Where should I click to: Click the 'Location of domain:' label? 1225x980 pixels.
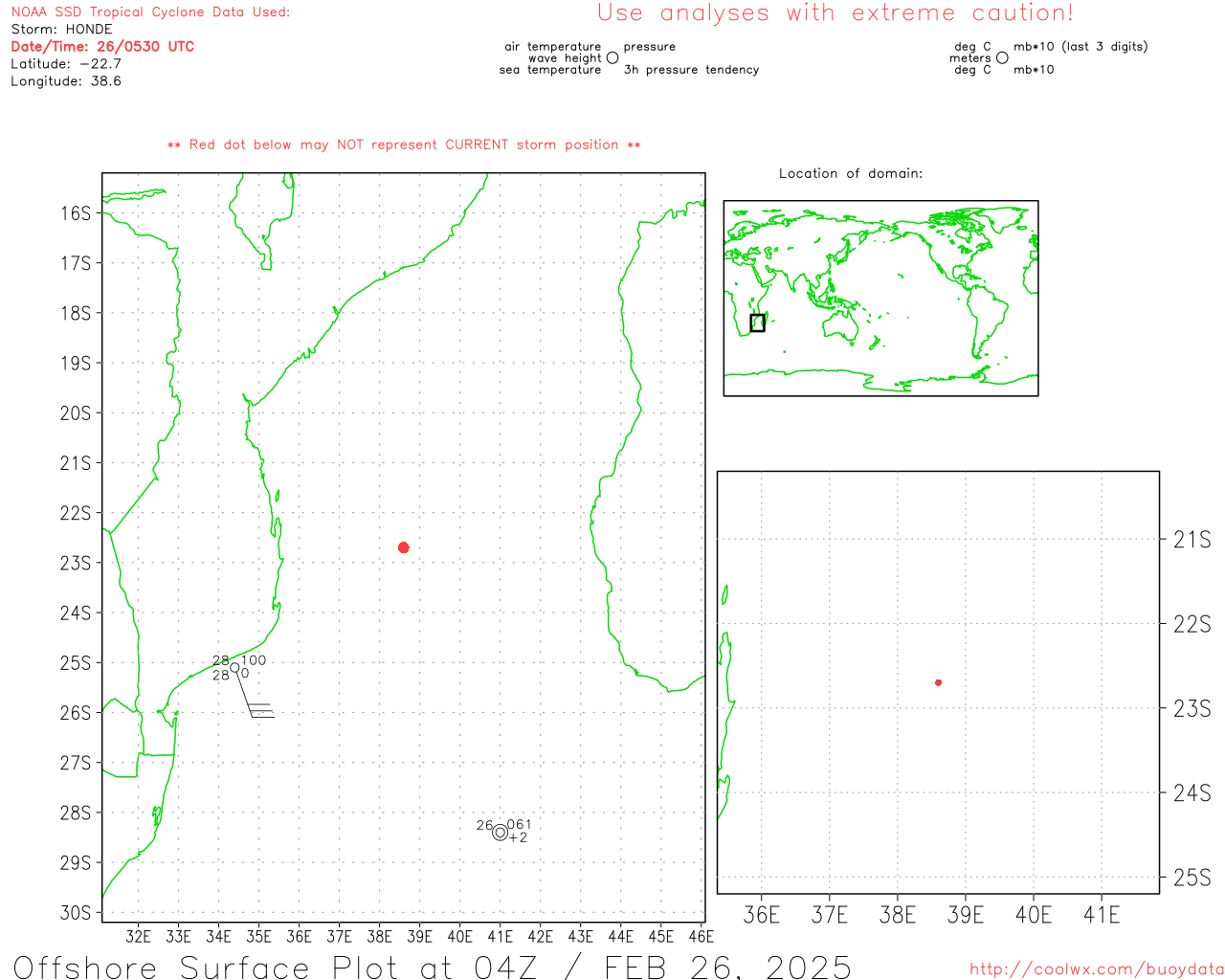(x=851, y=173)
